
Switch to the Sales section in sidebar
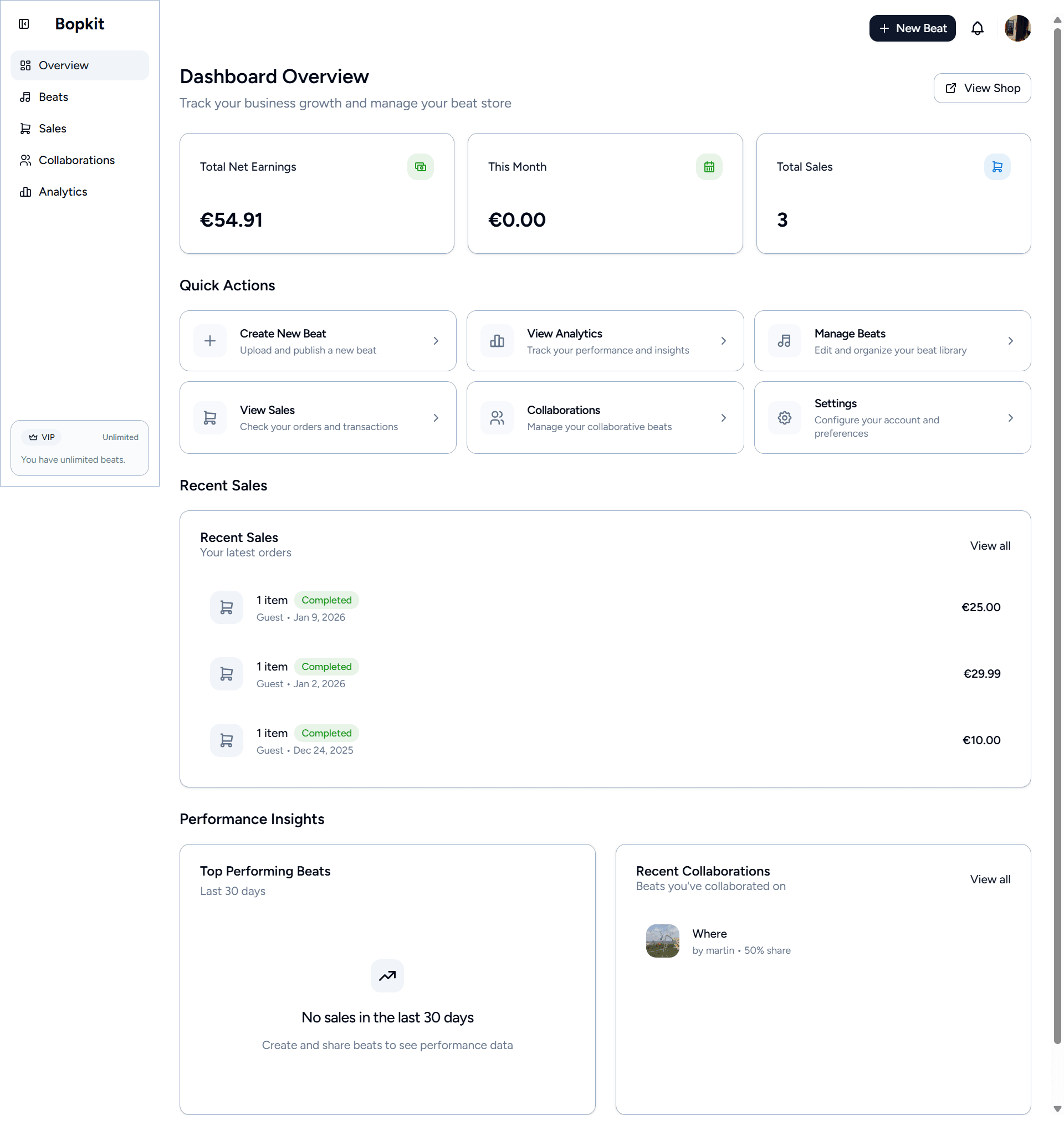tap(52, 128)
